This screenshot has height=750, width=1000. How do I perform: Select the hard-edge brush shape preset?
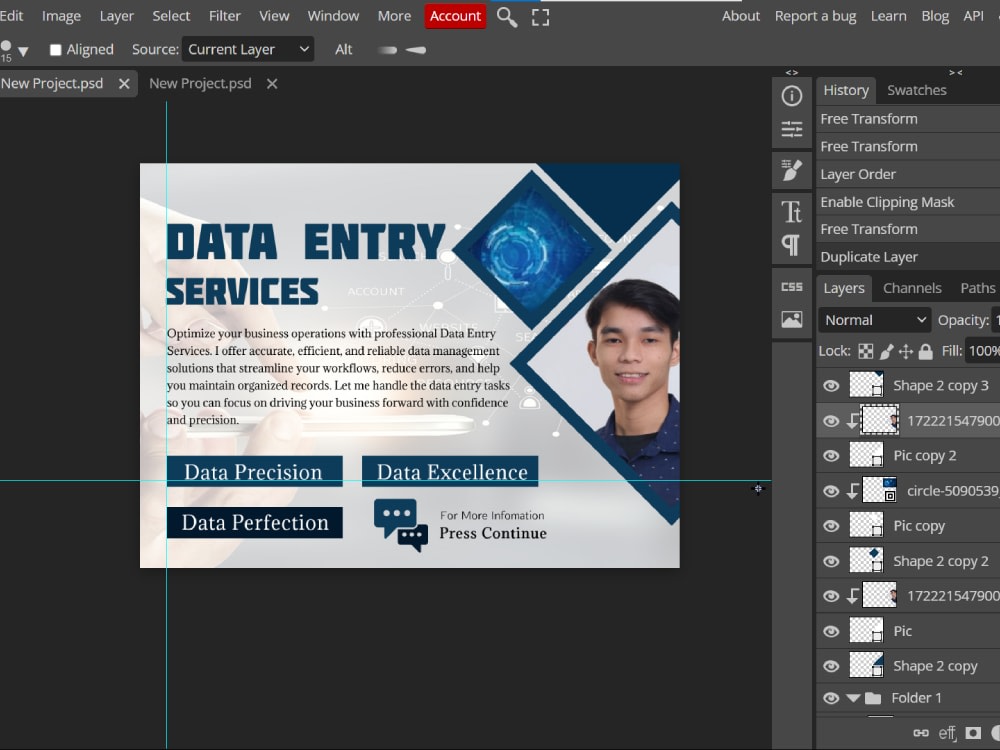tap(387, 50)
